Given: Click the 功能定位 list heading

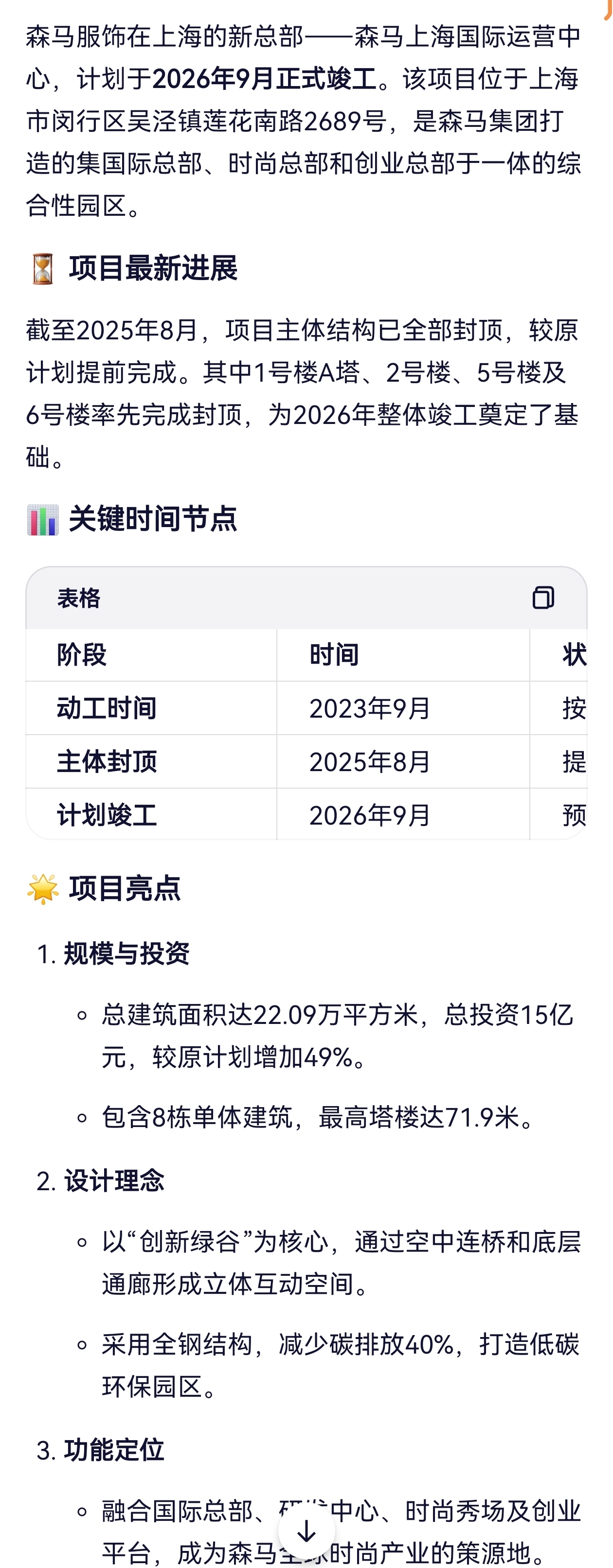Looking at the screenshot, I should 114,1450.
